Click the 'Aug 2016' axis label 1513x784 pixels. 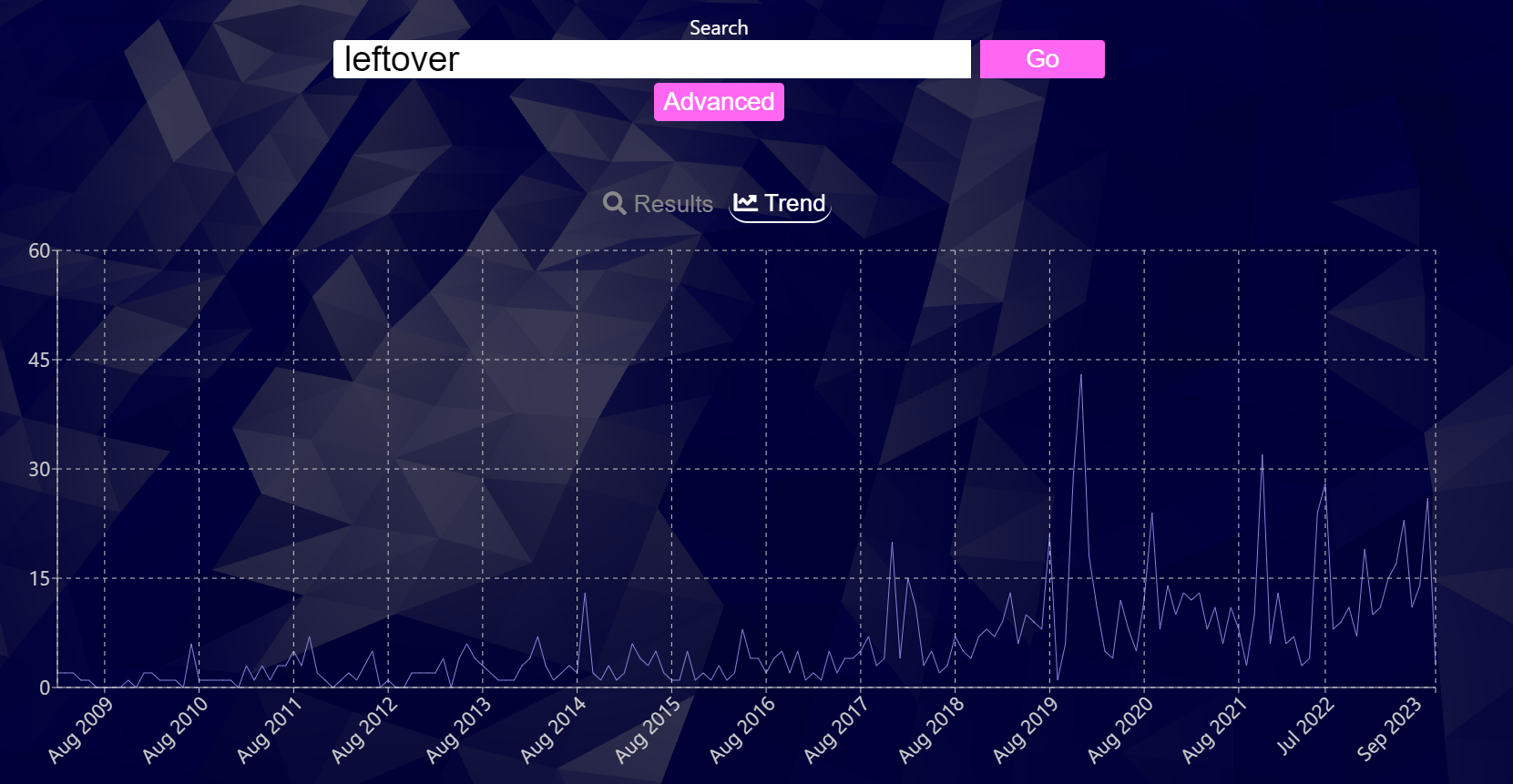pyautogui.click(x=742, y=730)
